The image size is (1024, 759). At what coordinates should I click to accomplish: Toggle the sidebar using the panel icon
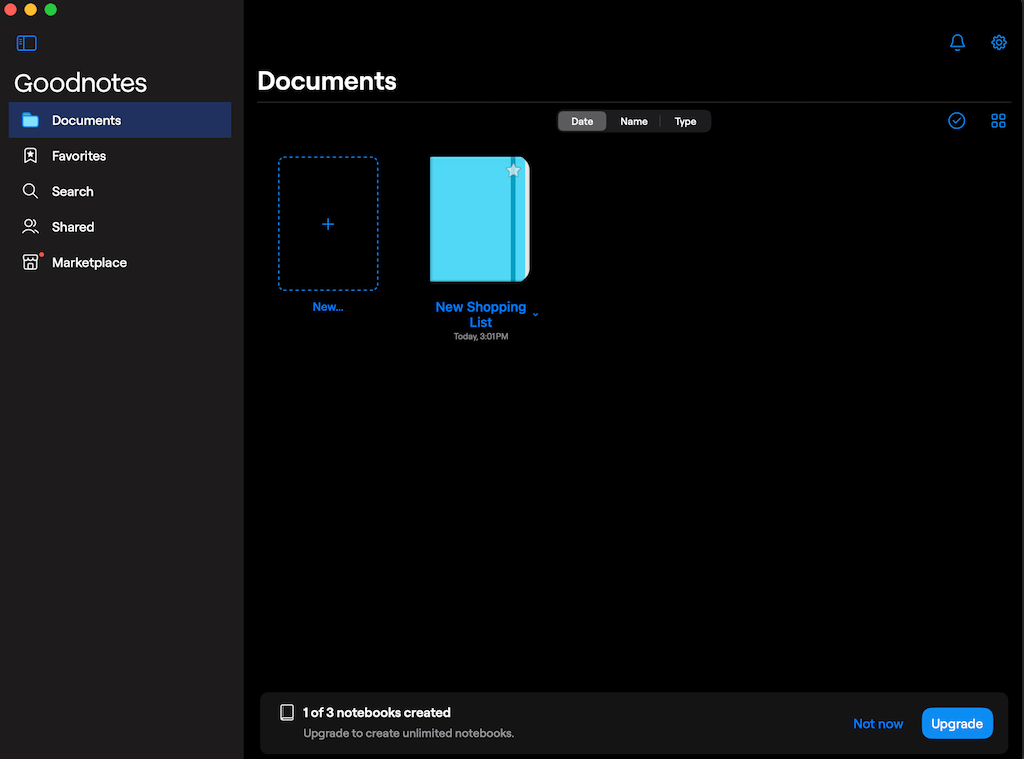click(x=26, y=43)
